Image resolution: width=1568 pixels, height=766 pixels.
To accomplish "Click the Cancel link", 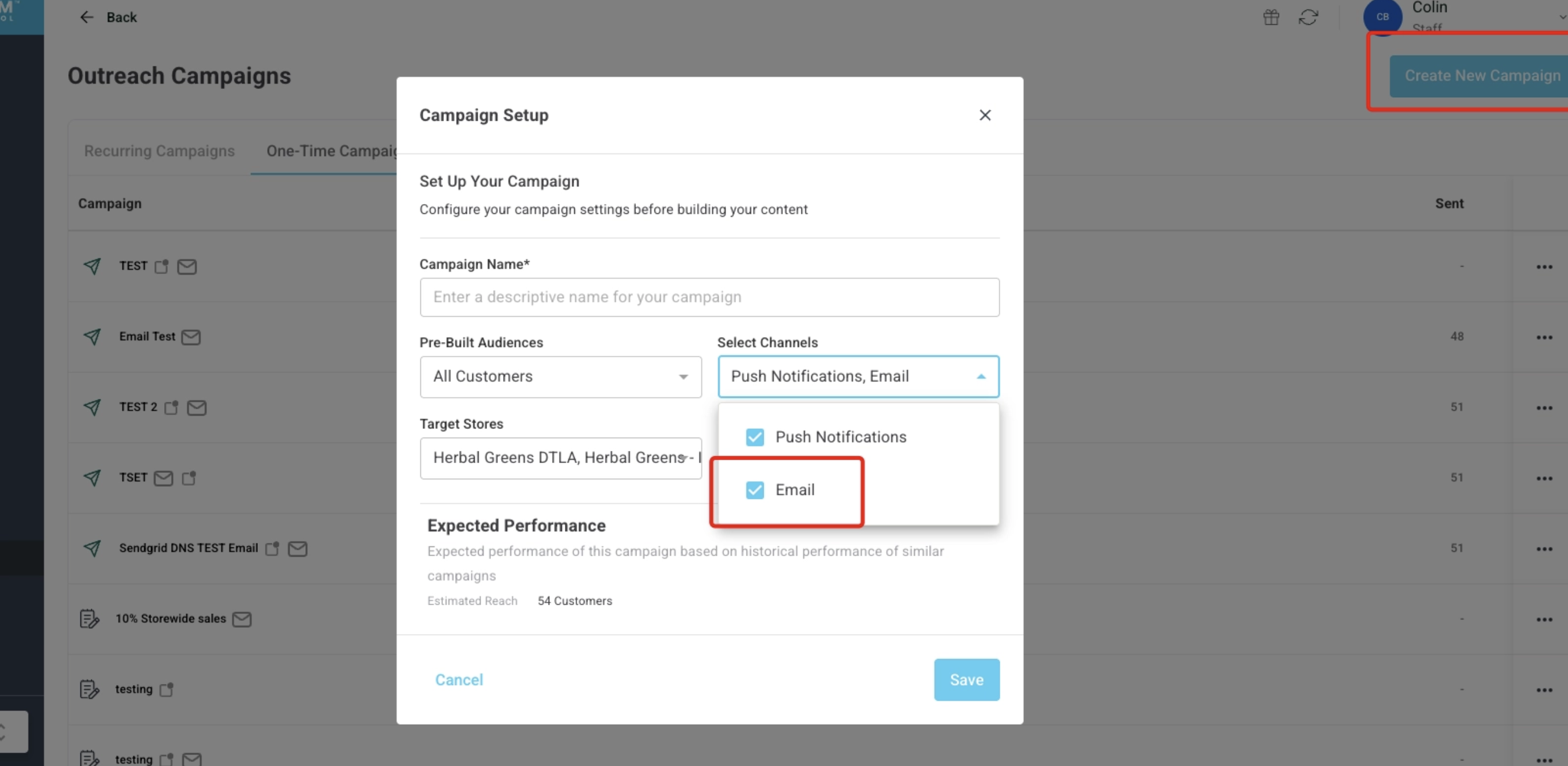I will coord(459,680).
